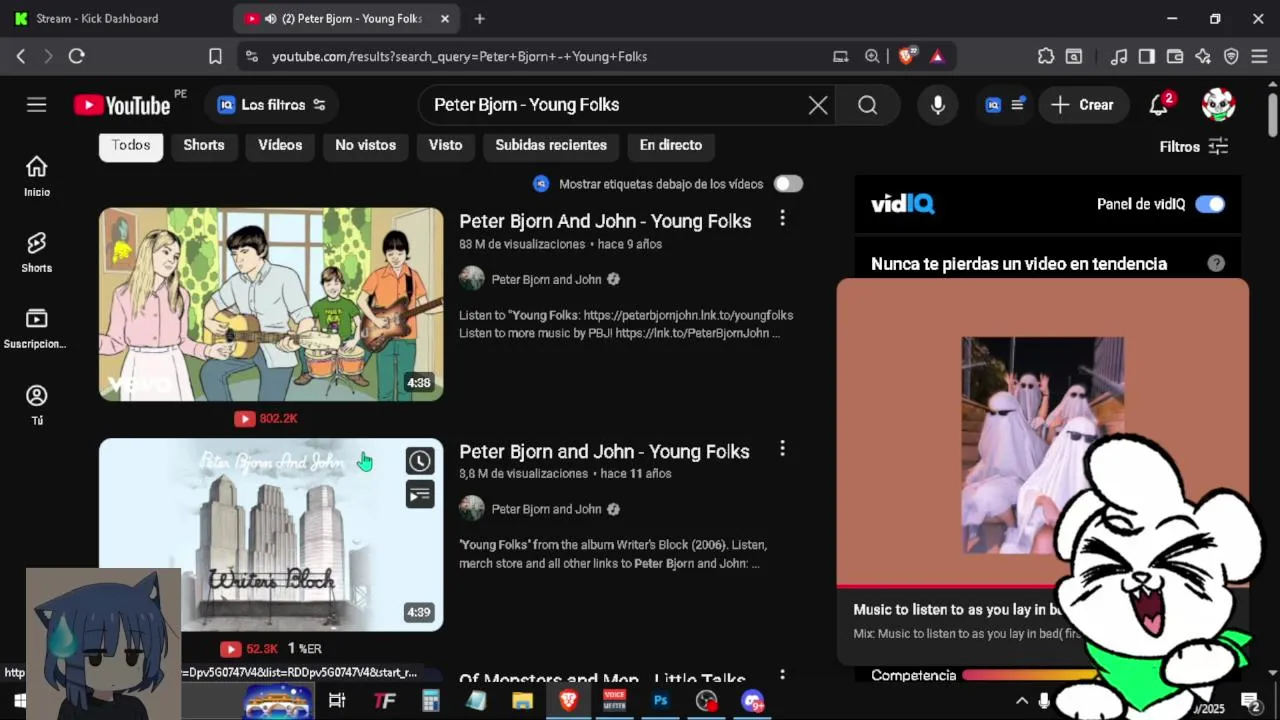The image size is (1280, 720).
Task: Select the Shorts filter chip
Action: (x=204, y=145)
